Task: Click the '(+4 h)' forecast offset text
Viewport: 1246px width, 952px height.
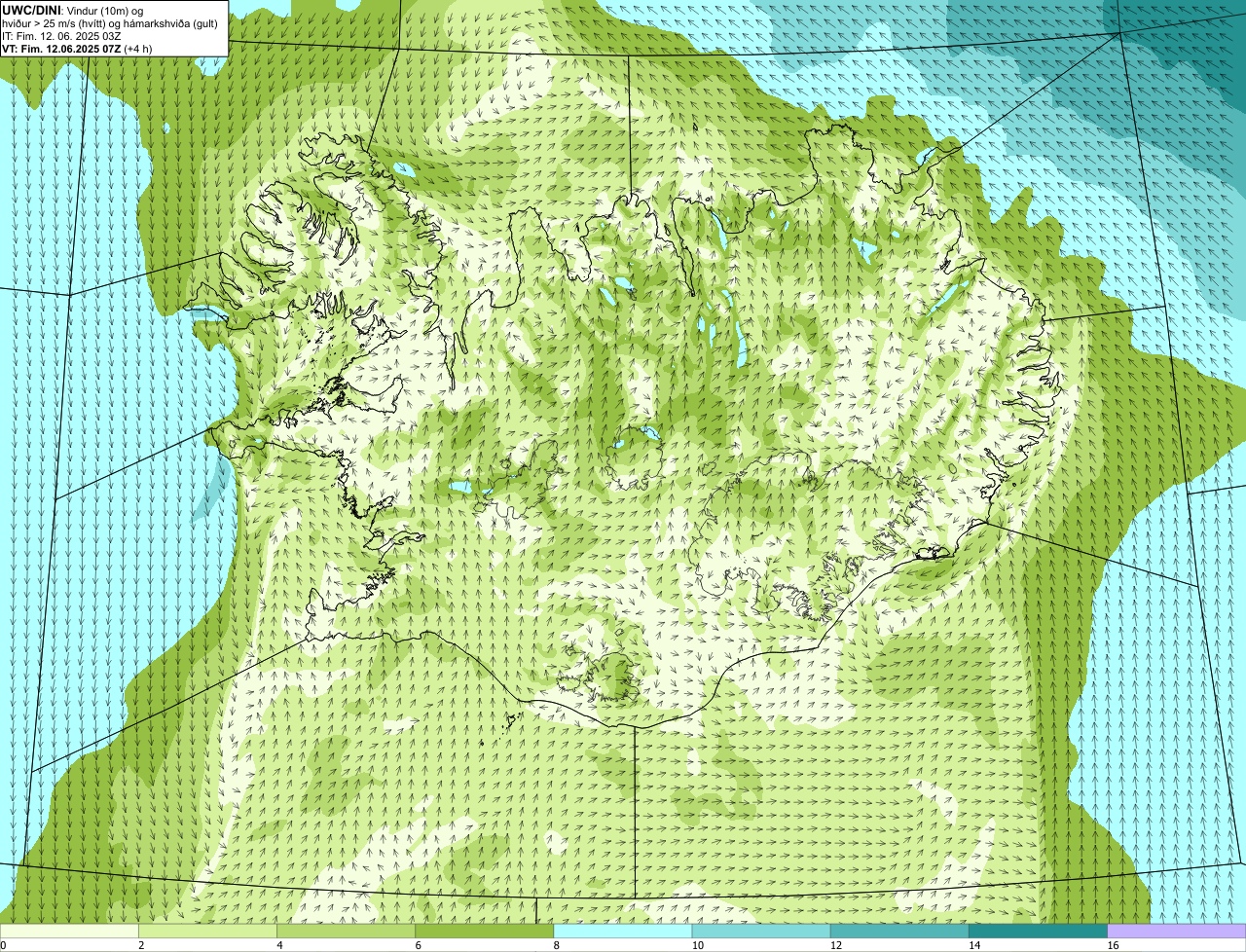Action: [138, 49]
